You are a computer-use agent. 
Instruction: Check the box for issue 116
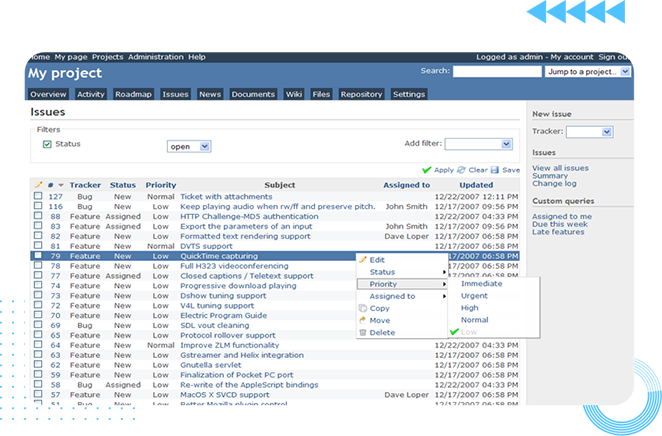pos(38,206)
